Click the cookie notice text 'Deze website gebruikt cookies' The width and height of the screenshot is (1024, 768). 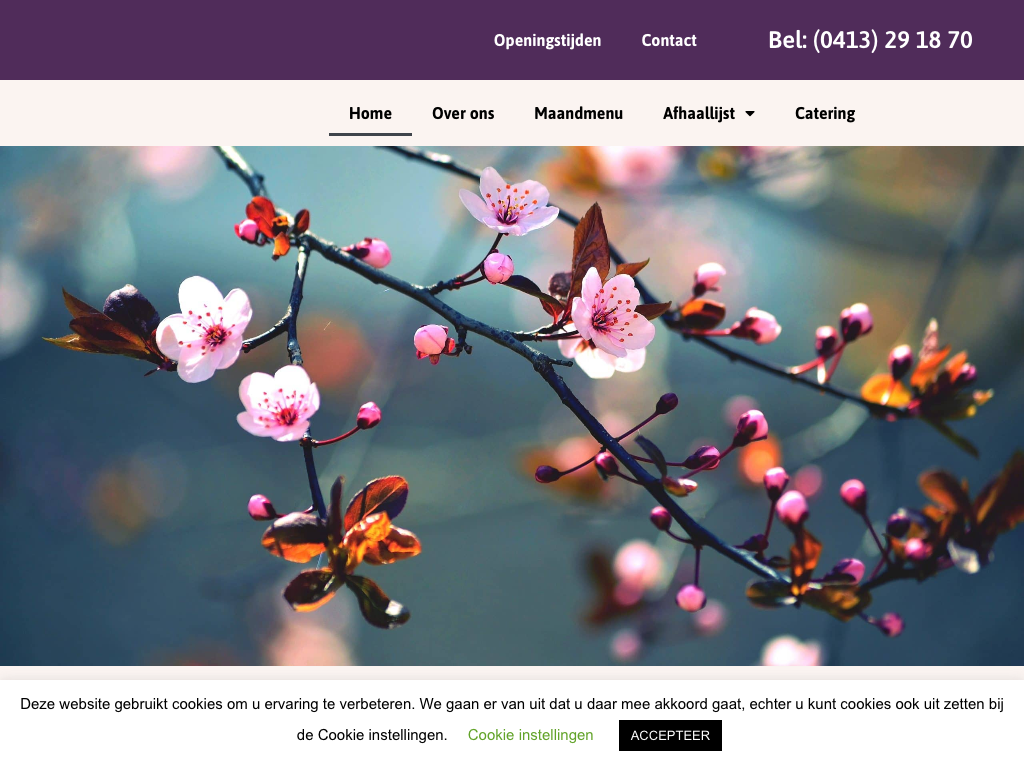(x=121, y=704)
